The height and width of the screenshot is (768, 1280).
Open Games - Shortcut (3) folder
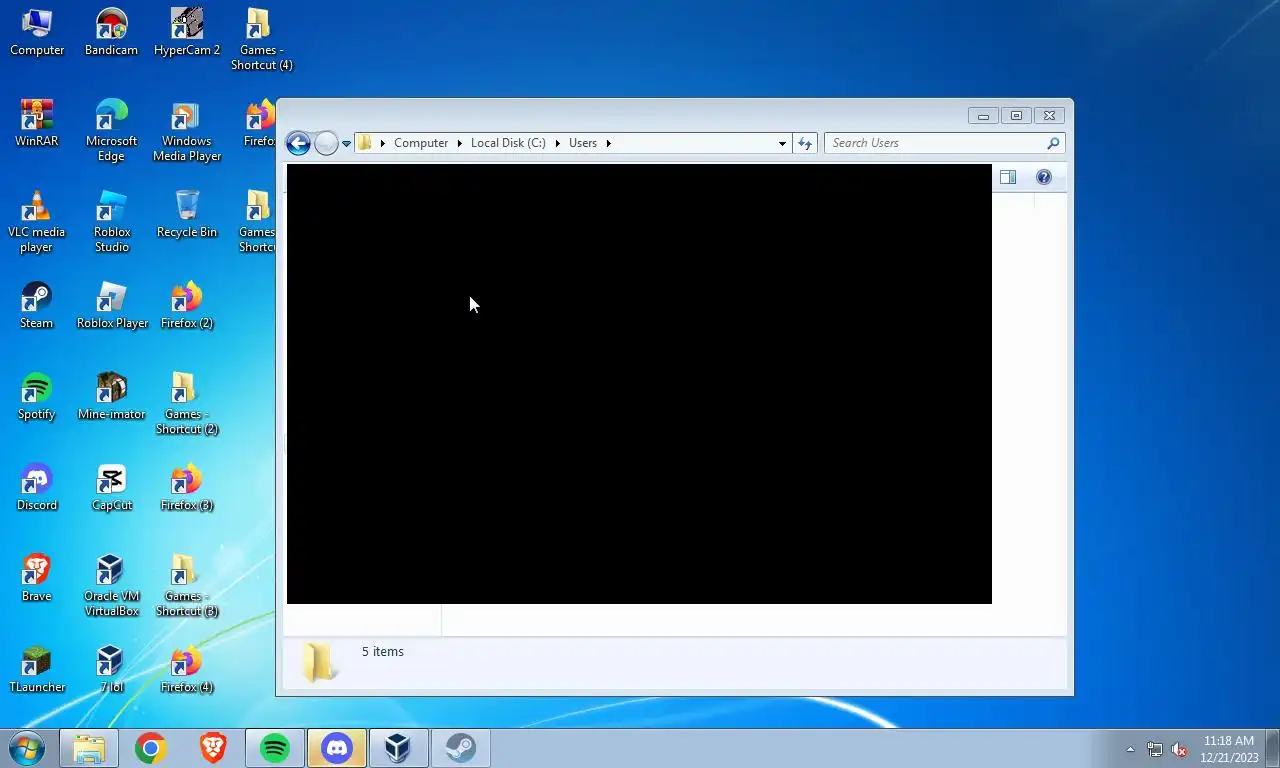pyautogui.click(x=187, y=585)
